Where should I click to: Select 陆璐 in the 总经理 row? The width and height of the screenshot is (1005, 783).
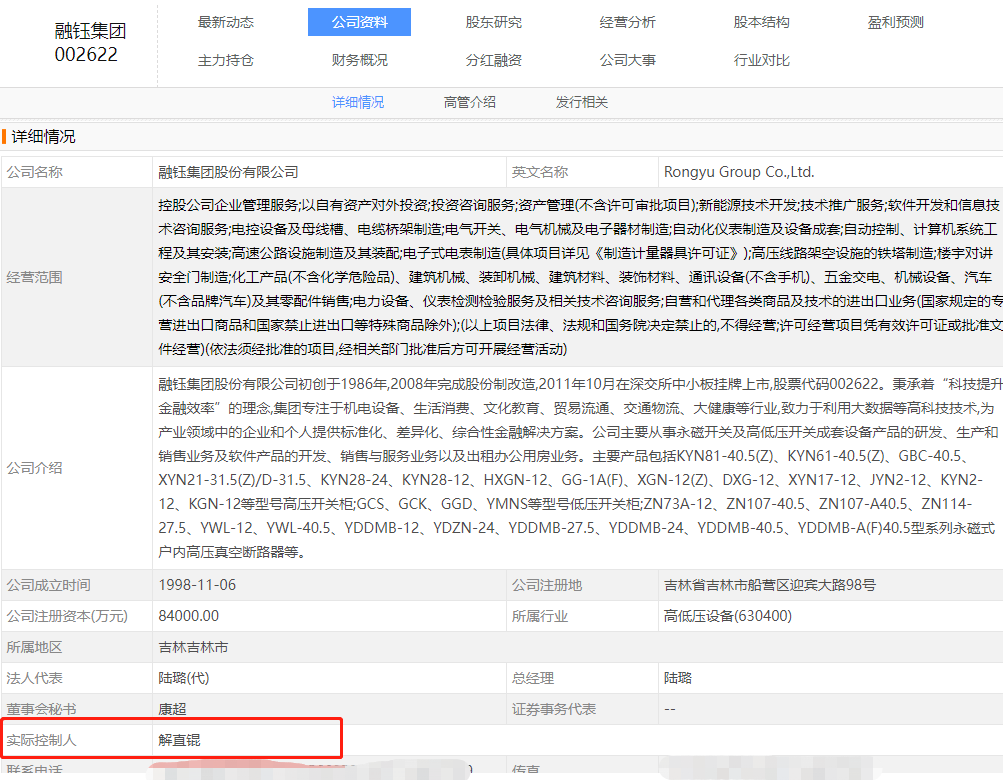pos(678,679)
